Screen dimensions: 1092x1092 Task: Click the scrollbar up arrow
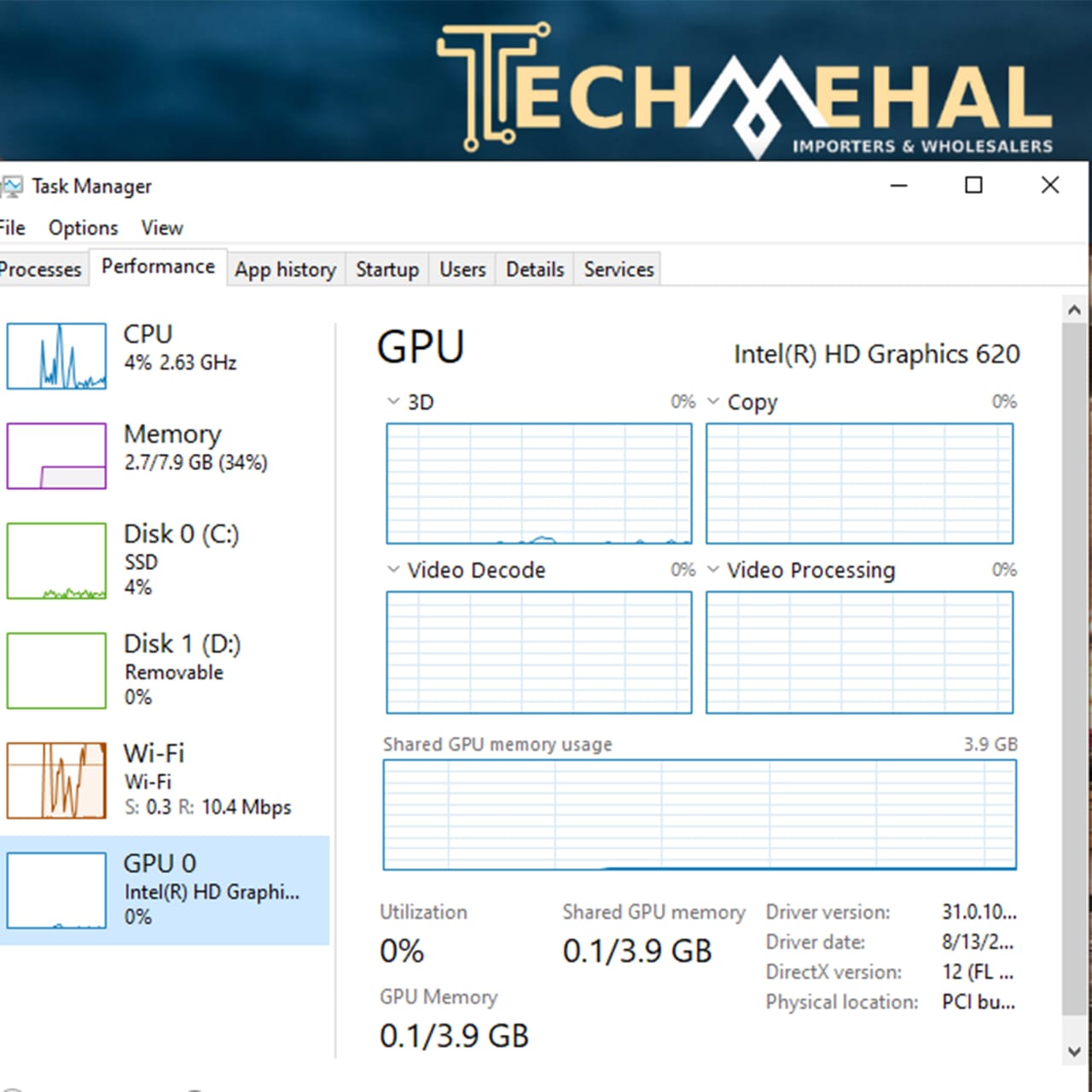[x=1074, y=310]
